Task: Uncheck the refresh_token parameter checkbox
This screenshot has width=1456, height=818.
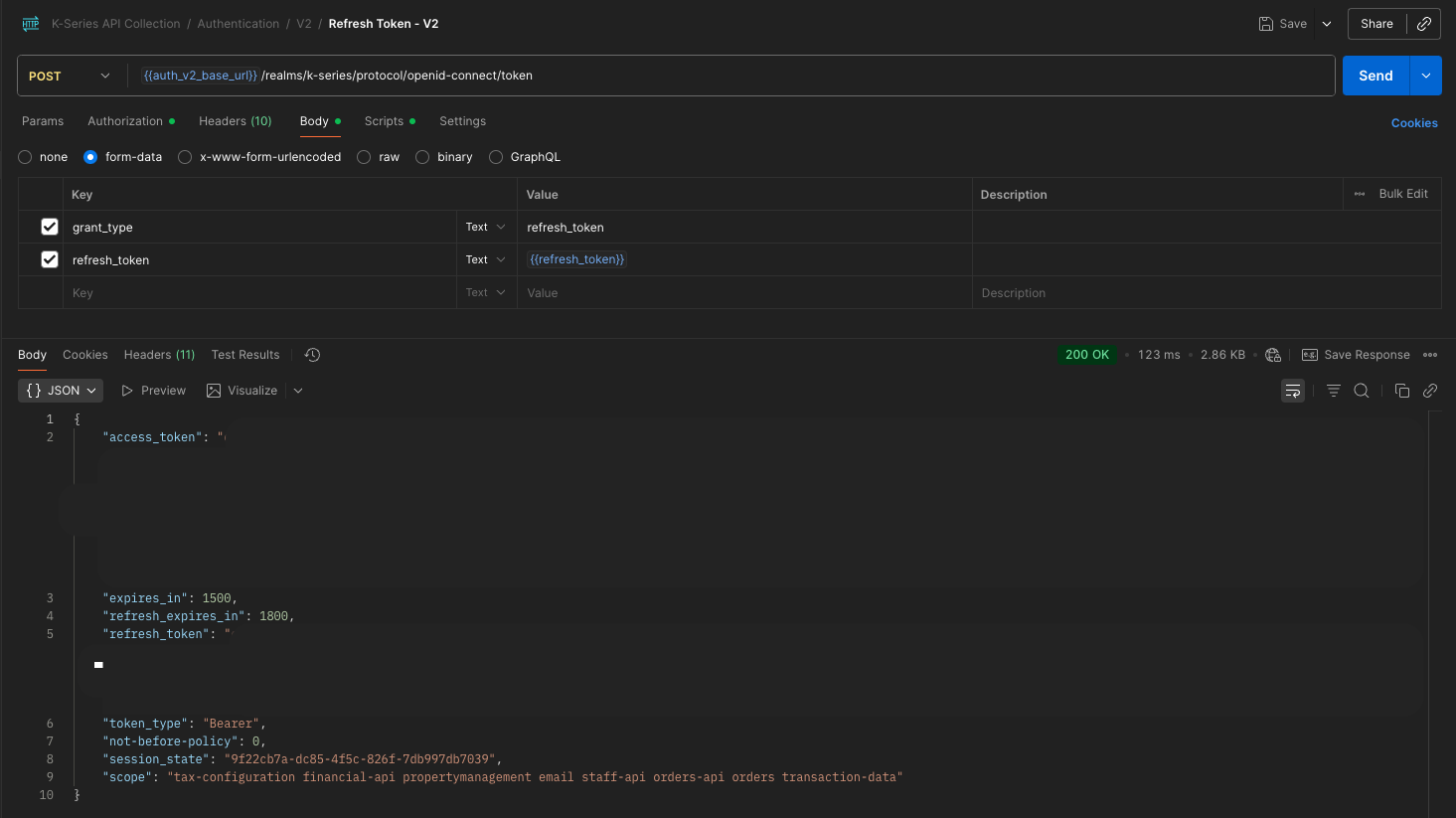Action: coord(50,259)
